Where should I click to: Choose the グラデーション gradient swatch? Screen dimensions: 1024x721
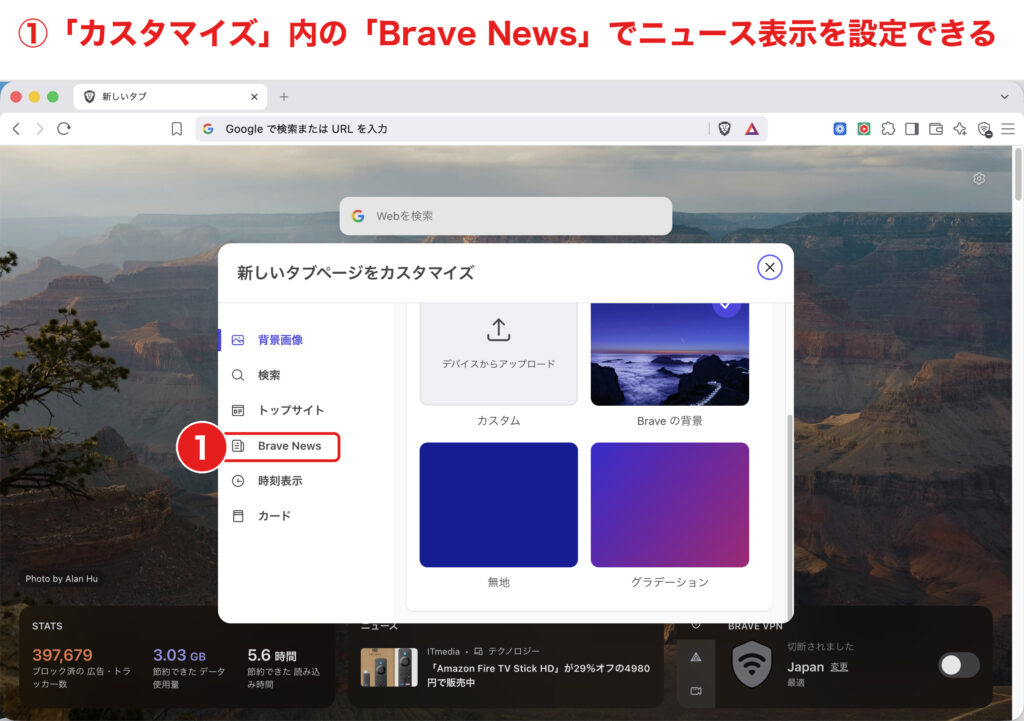(x=669, y=505)
